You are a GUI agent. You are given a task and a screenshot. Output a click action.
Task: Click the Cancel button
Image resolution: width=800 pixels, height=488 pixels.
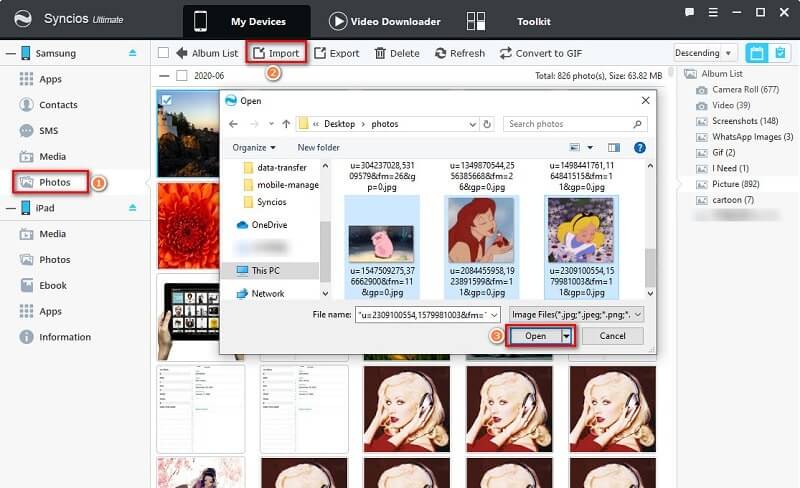pos(612,336)
